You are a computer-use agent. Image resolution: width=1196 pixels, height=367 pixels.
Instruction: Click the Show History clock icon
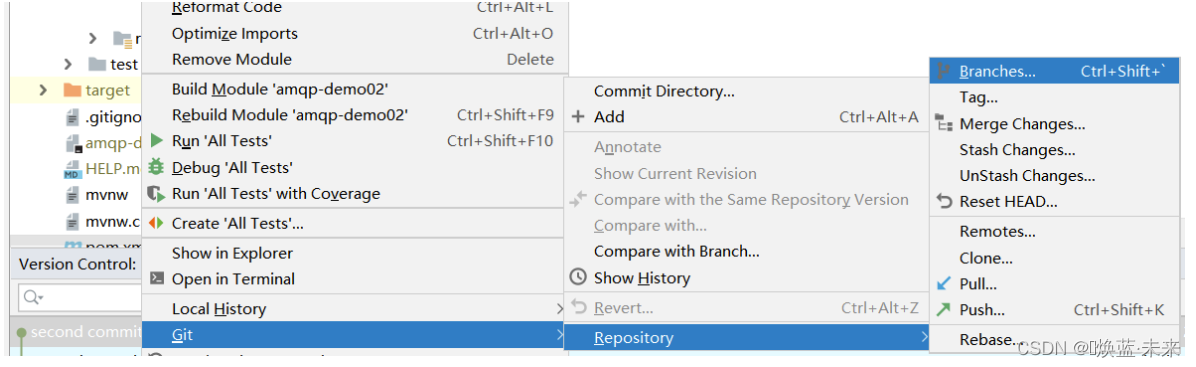(578, 278)
